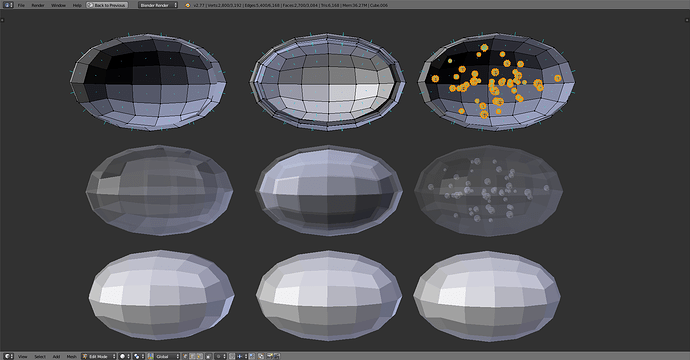Enable face select mode
Screen dimensions: 690x360
pos(199,356)
